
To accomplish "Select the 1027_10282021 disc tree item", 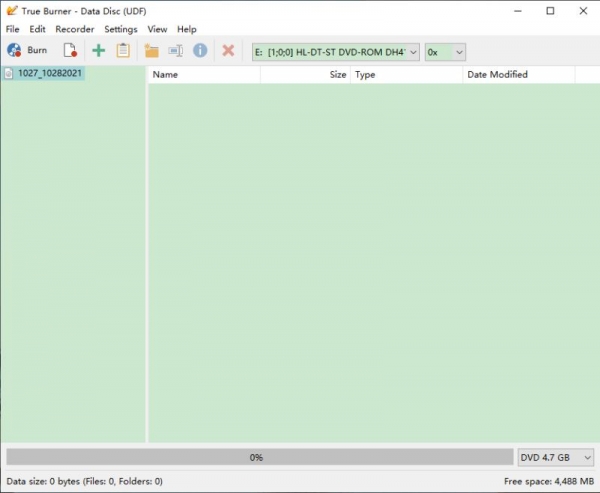I will point(49,74).
